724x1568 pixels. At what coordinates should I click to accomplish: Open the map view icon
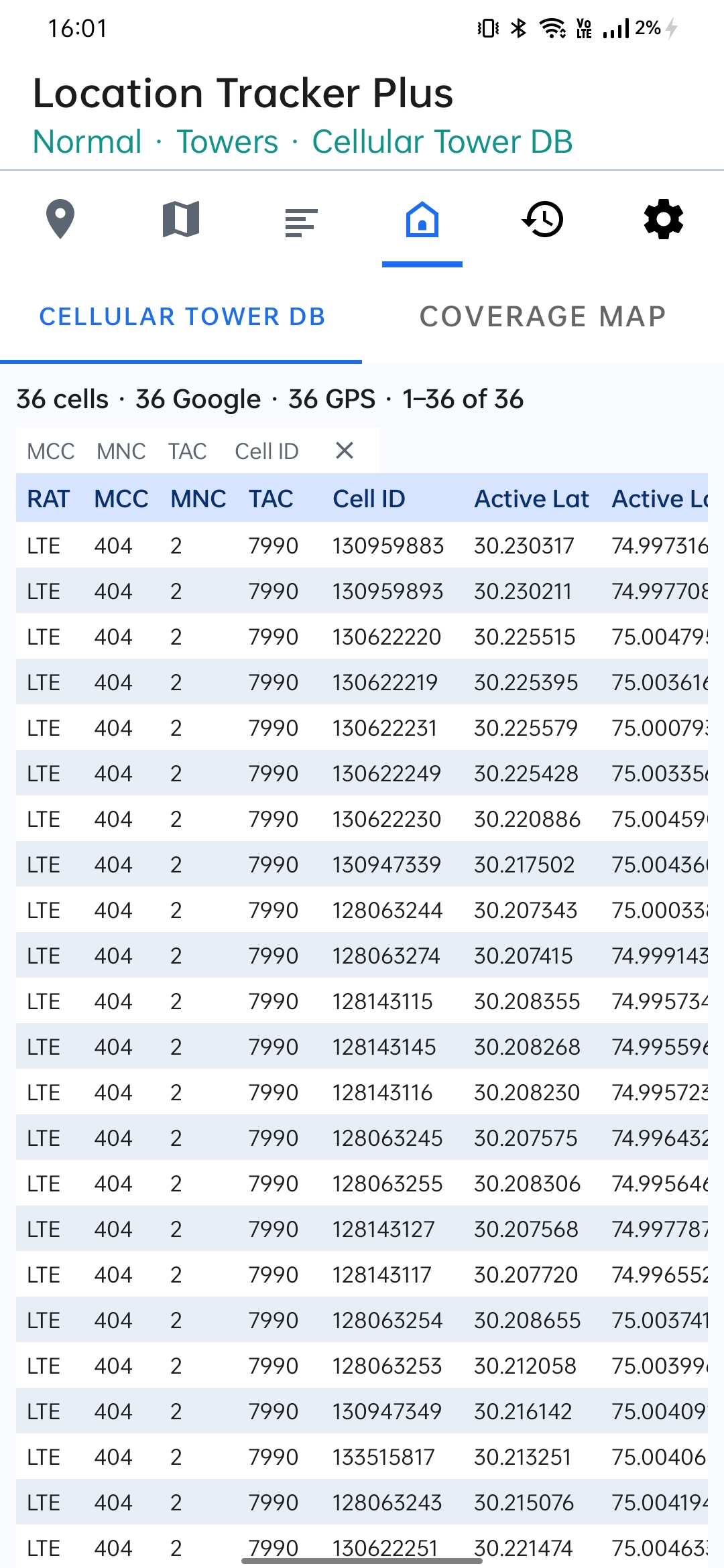(181, 219)
